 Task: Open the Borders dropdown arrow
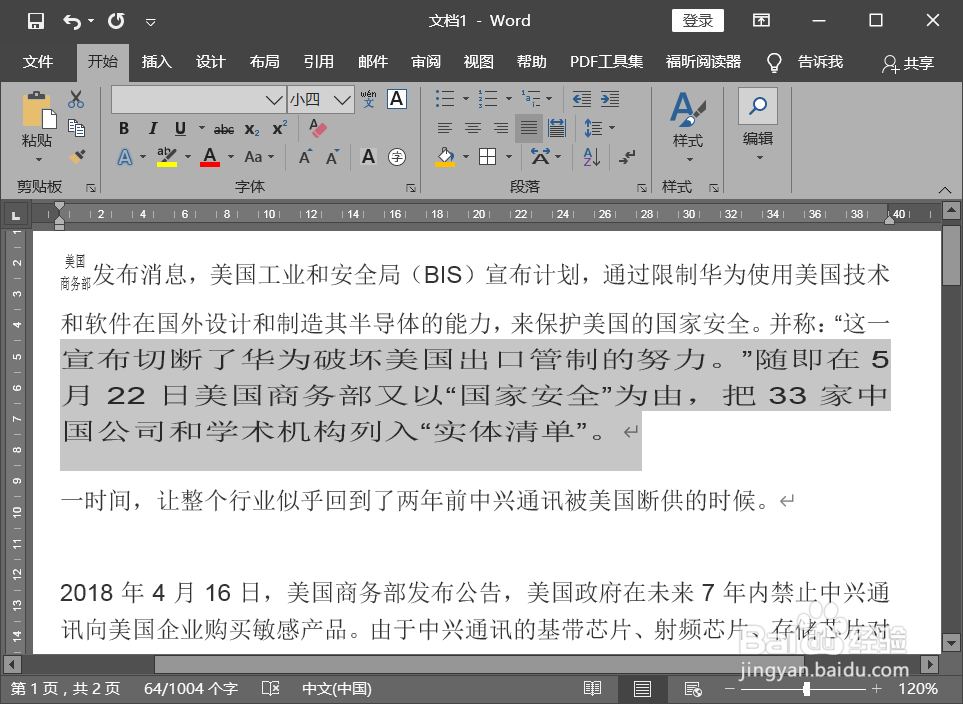point(509,157)
